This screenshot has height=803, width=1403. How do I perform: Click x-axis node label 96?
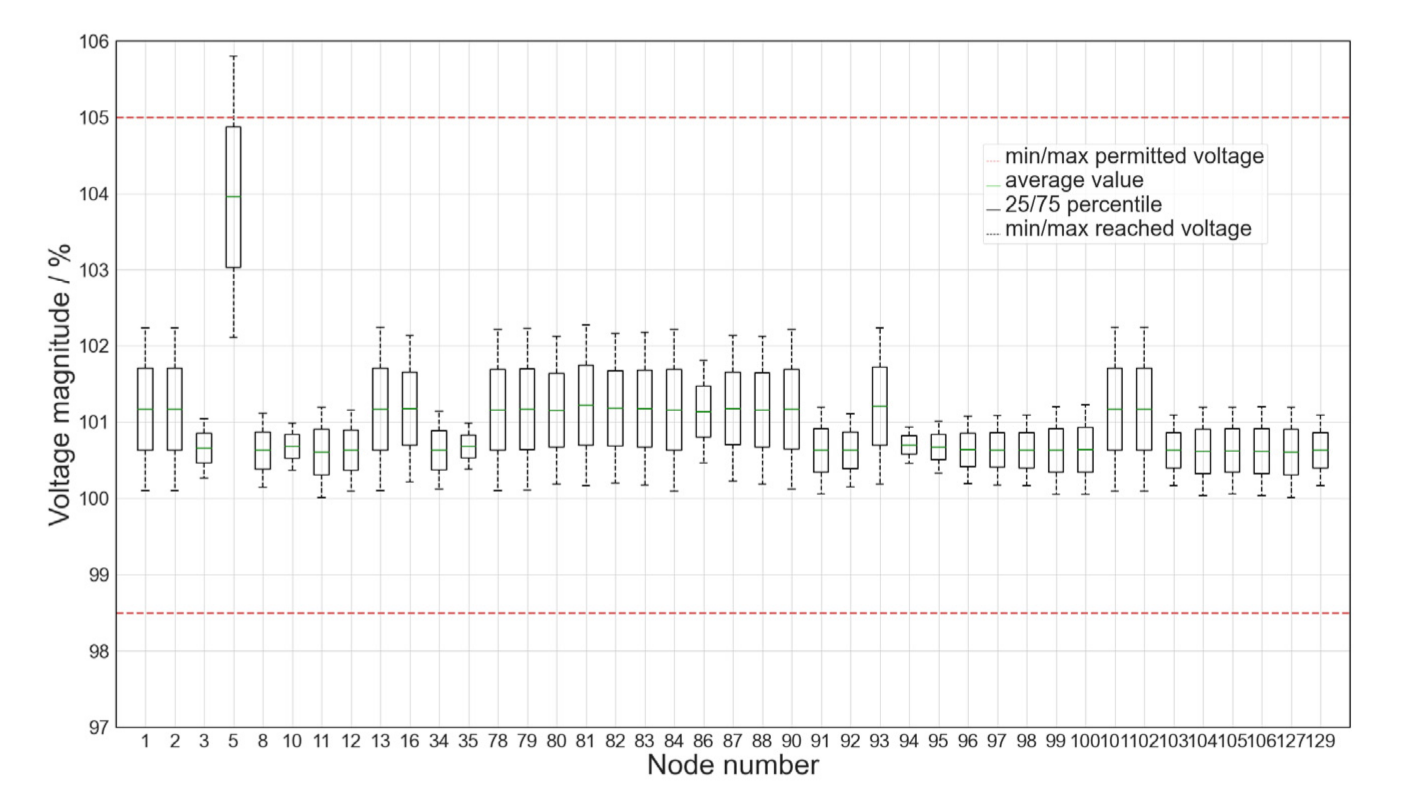tap(968, 742)
